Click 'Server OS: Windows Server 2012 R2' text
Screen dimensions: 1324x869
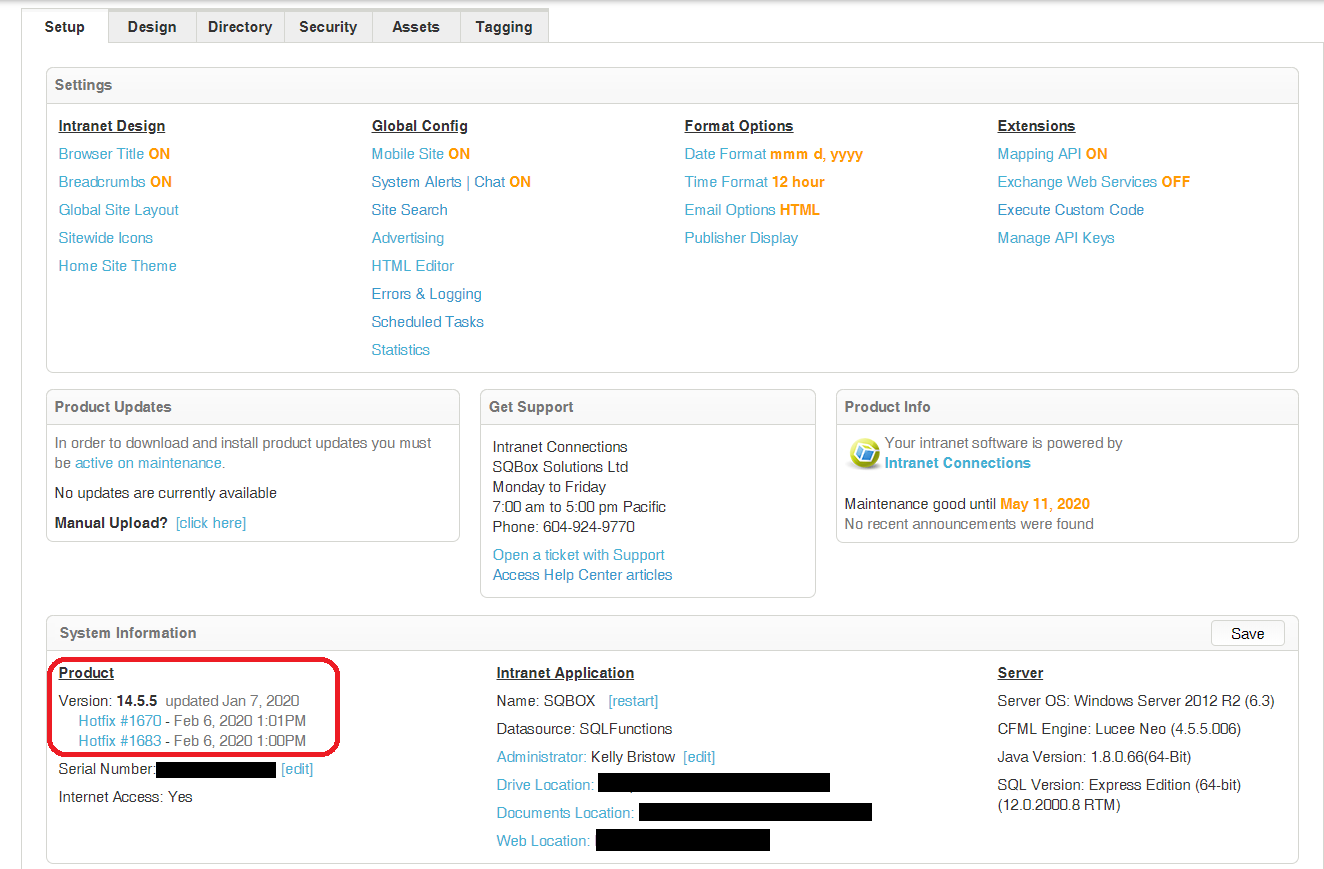tap(1136, 701)
